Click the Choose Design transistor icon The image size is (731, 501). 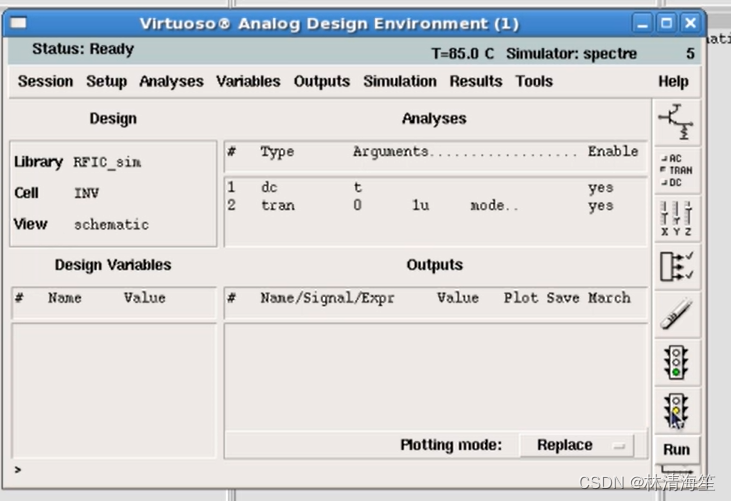(x=676, y=122)
